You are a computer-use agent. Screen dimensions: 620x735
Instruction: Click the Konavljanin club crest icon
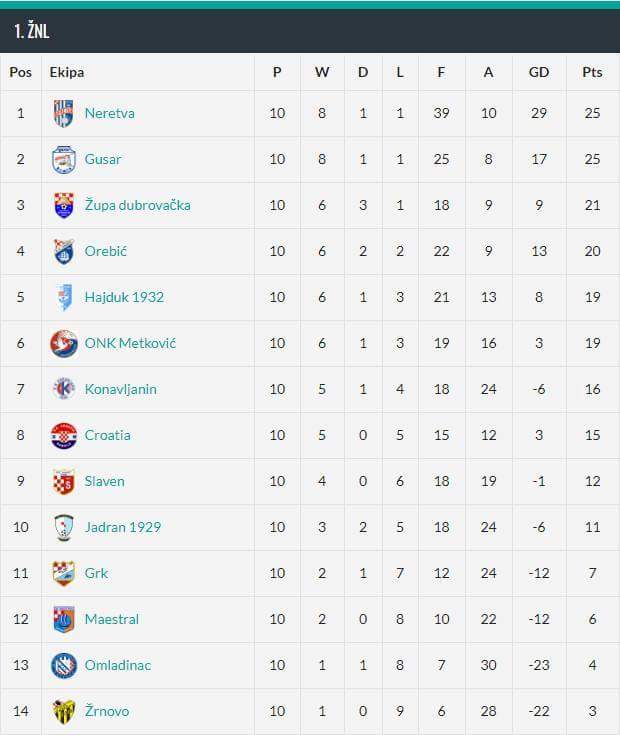[x=63, y=389]
